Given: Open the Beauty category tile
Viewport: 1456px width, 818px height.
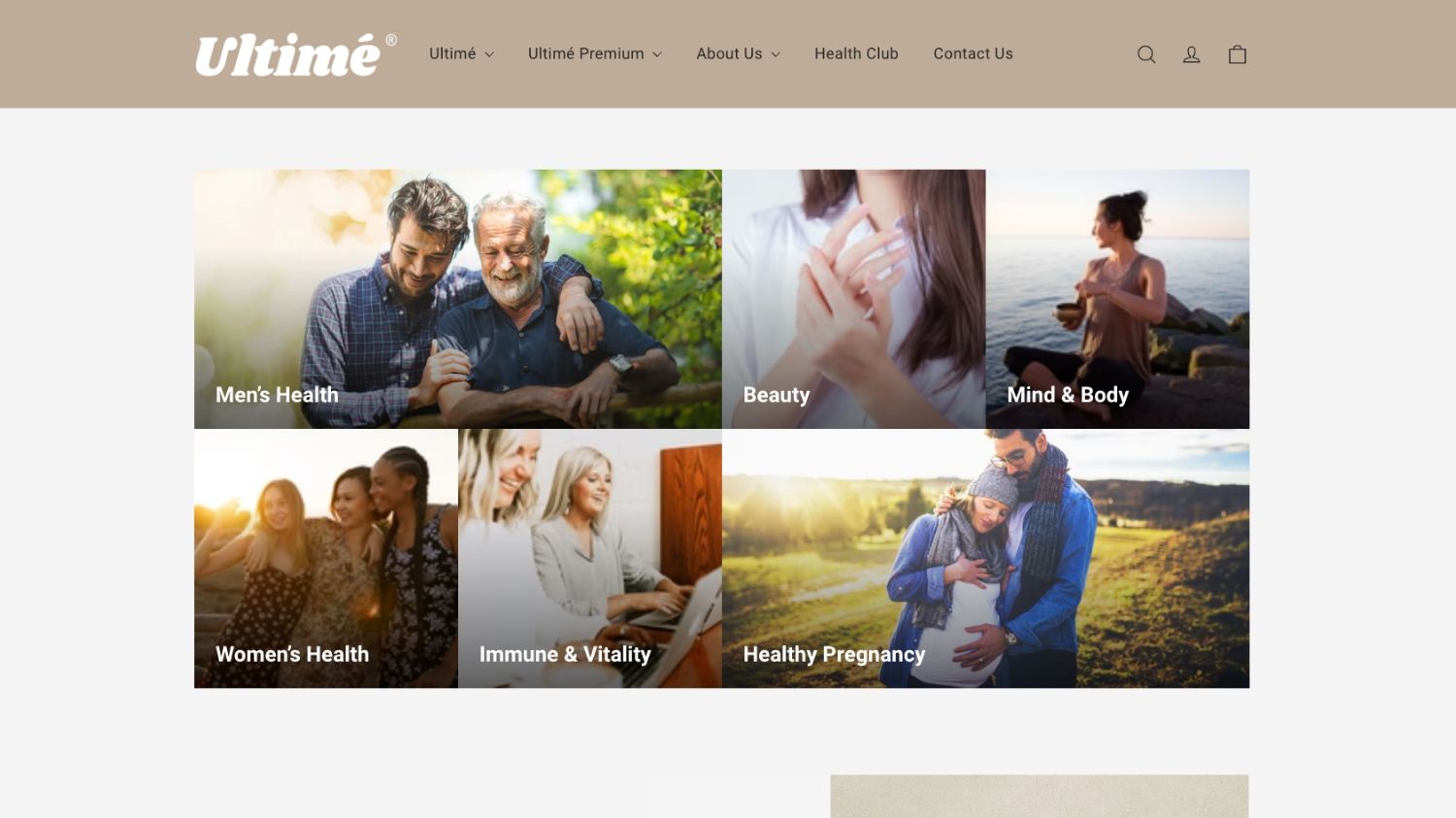Looking at the screenshot, I should [854, 299].
